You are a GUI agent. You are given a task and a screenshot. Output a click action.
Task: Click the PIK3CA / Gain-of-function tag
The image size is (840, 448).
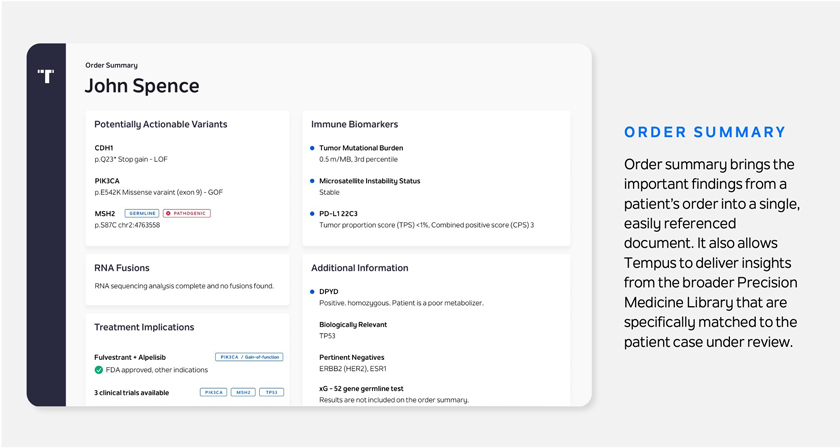point(249,357)
